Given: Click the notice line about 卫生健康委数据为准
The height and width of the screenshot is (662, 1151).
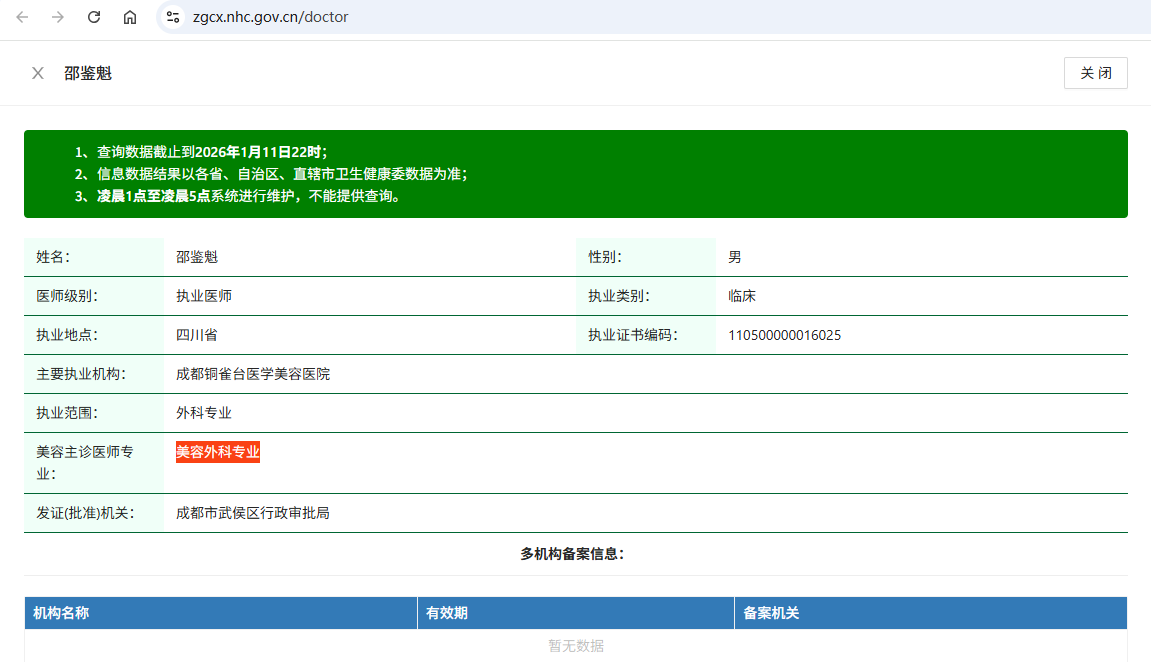Looking at the screenshot, I should pos(271,174).
